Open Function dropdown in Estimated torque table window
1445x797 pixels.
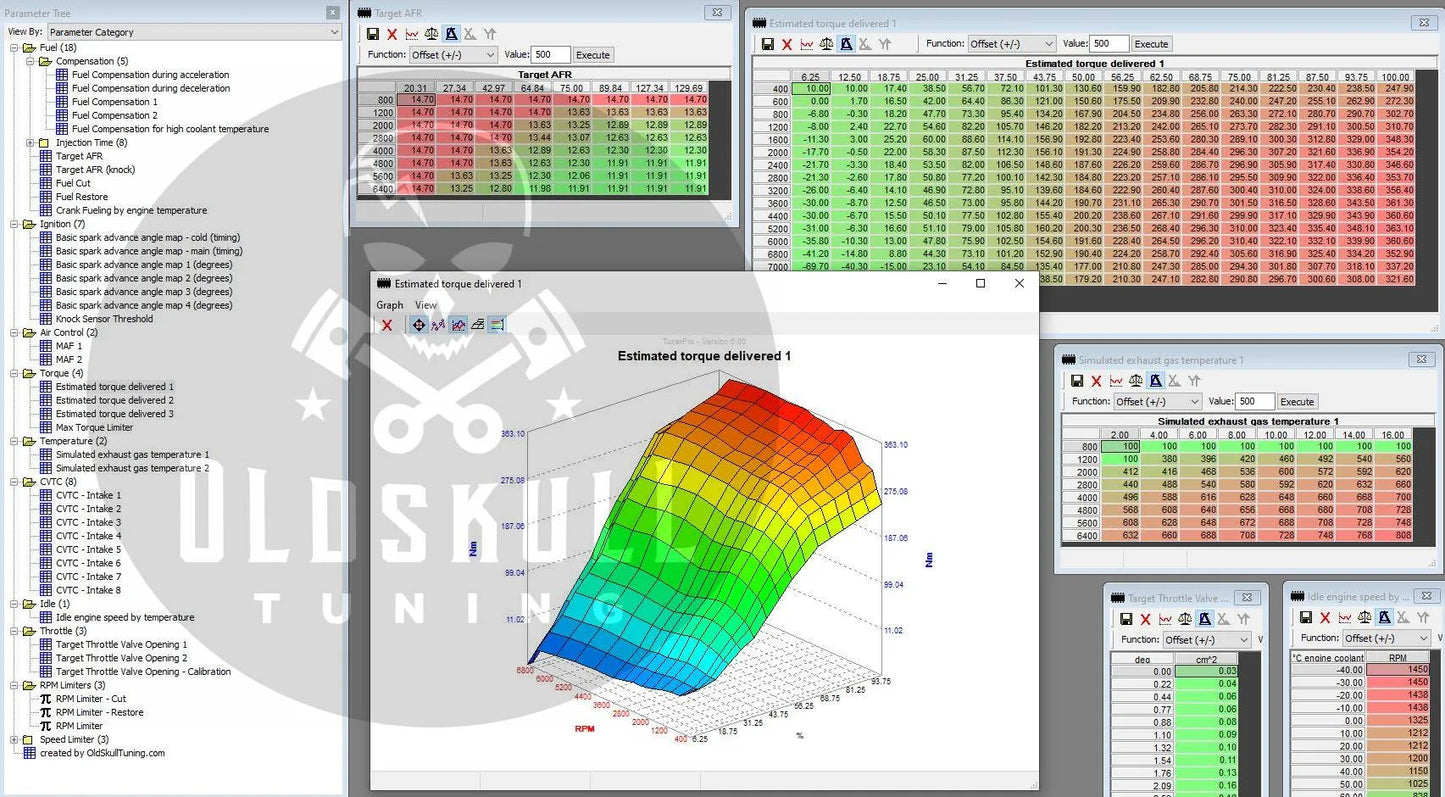1011,44
